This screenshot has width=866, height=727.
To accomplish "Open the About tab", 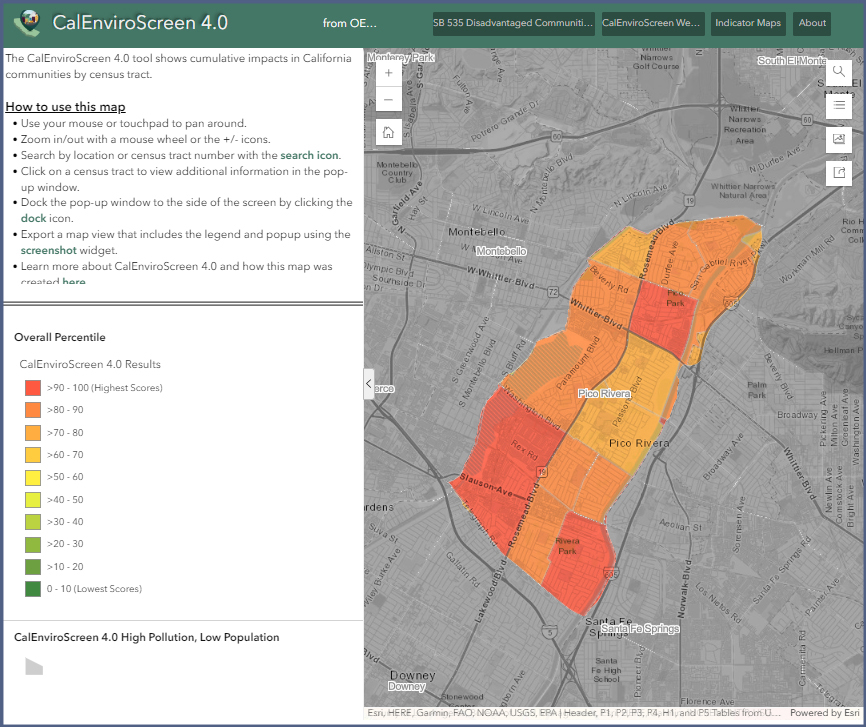I will pyautogui.click(x=812, y=23).
